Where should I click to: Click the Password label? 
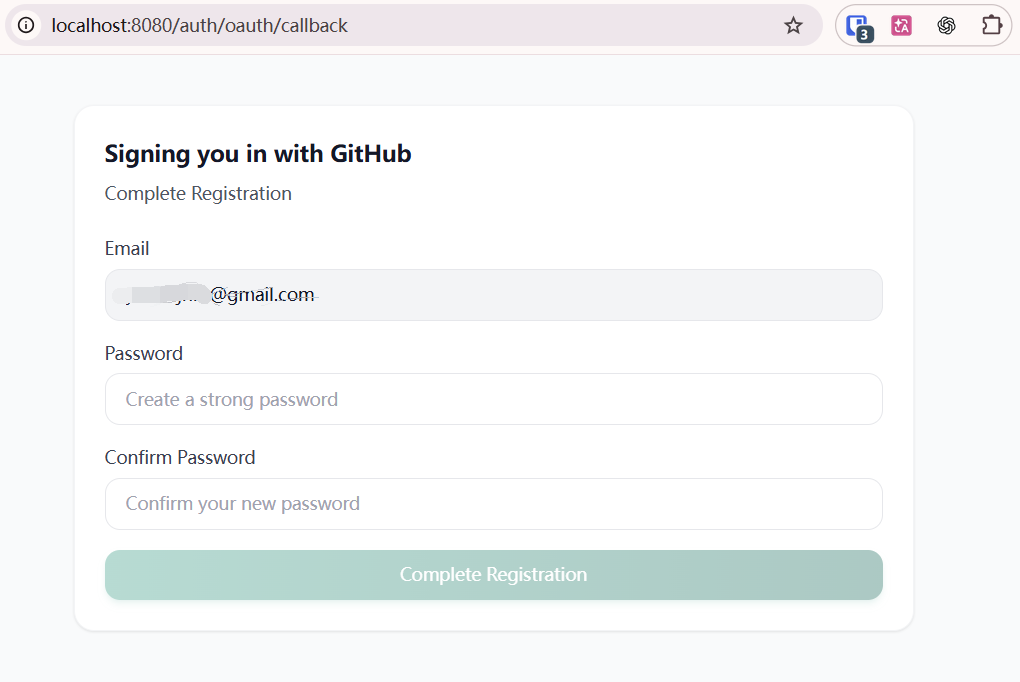[x=144, y=353]
